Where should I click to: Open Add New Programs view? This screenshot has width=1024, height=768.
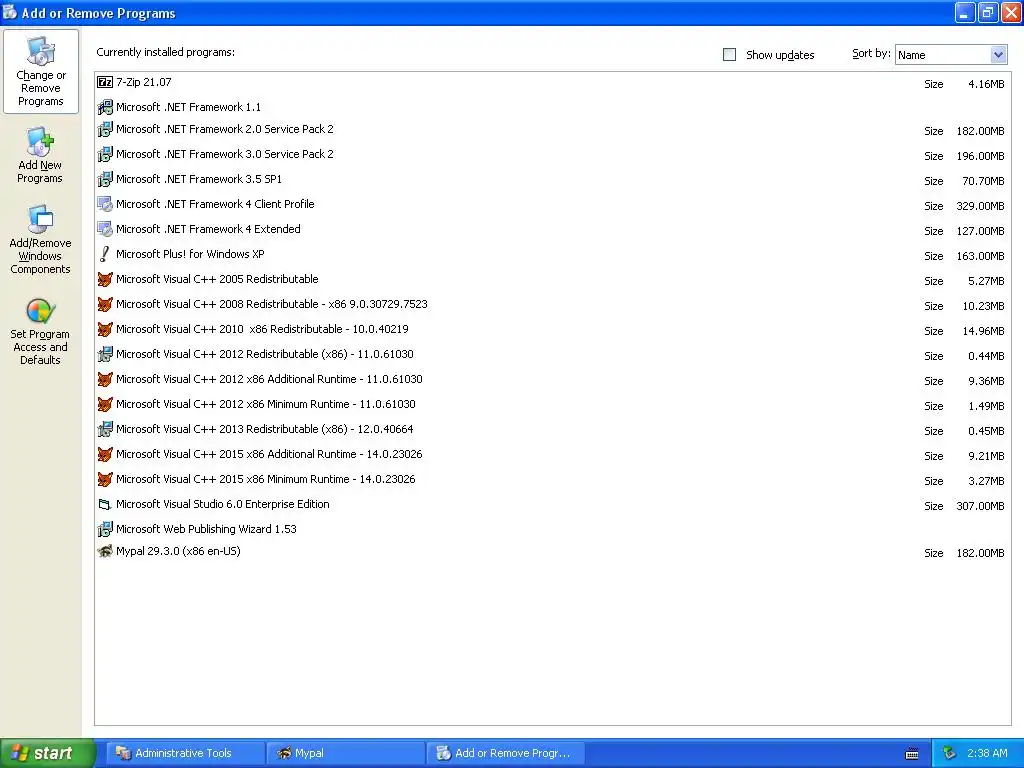click(x=40, y=155)
